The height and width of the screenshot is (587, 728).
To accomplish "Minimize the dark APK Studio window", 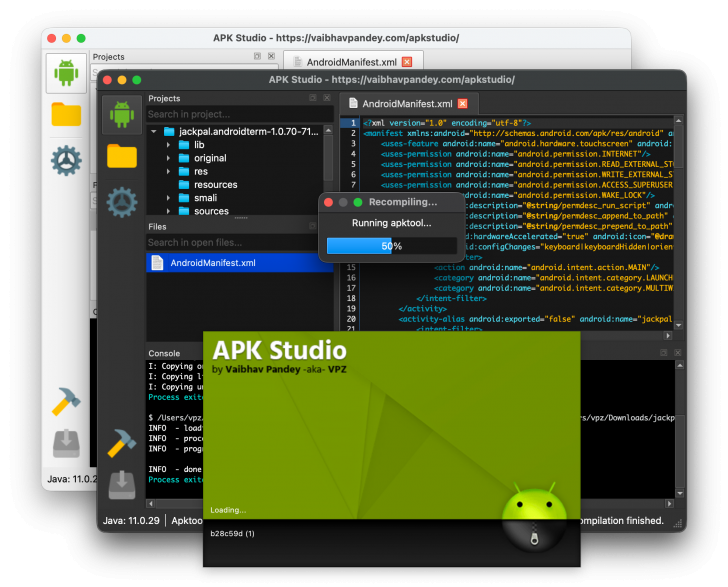I will pyautogui.click(x=122, y=80).
